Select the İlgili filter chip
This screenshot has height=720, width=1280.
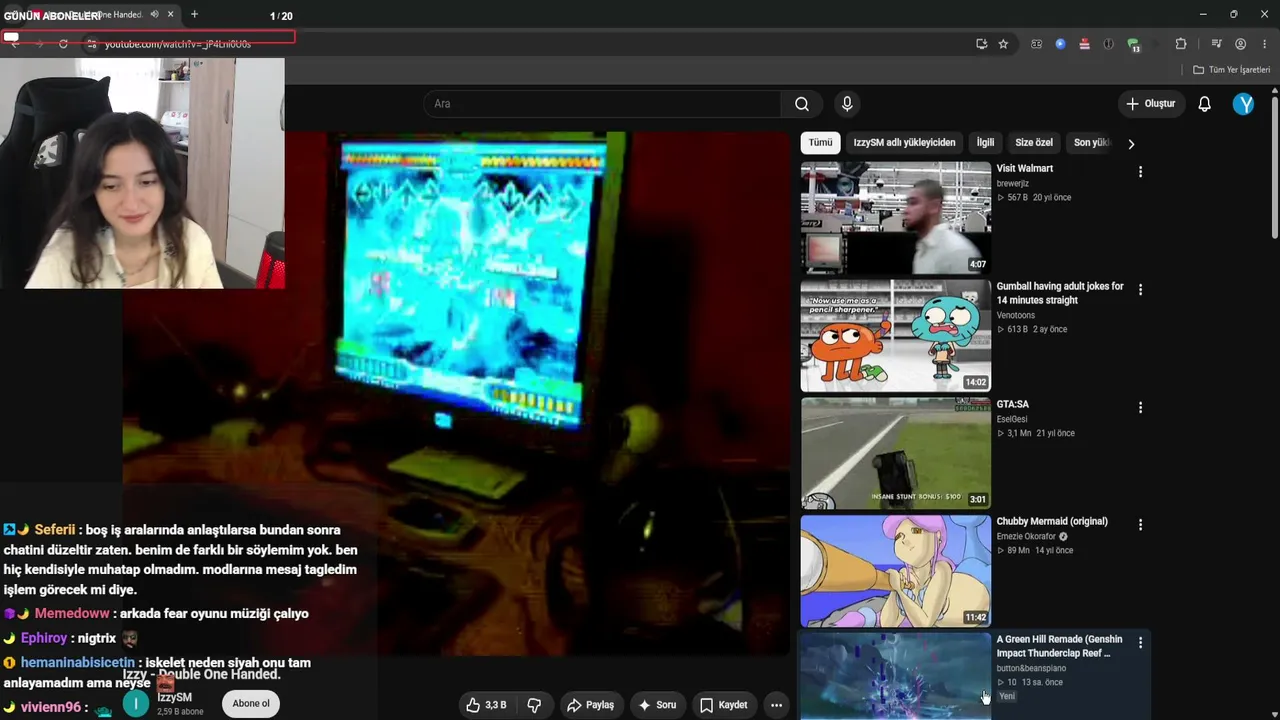tap(985, 143)
